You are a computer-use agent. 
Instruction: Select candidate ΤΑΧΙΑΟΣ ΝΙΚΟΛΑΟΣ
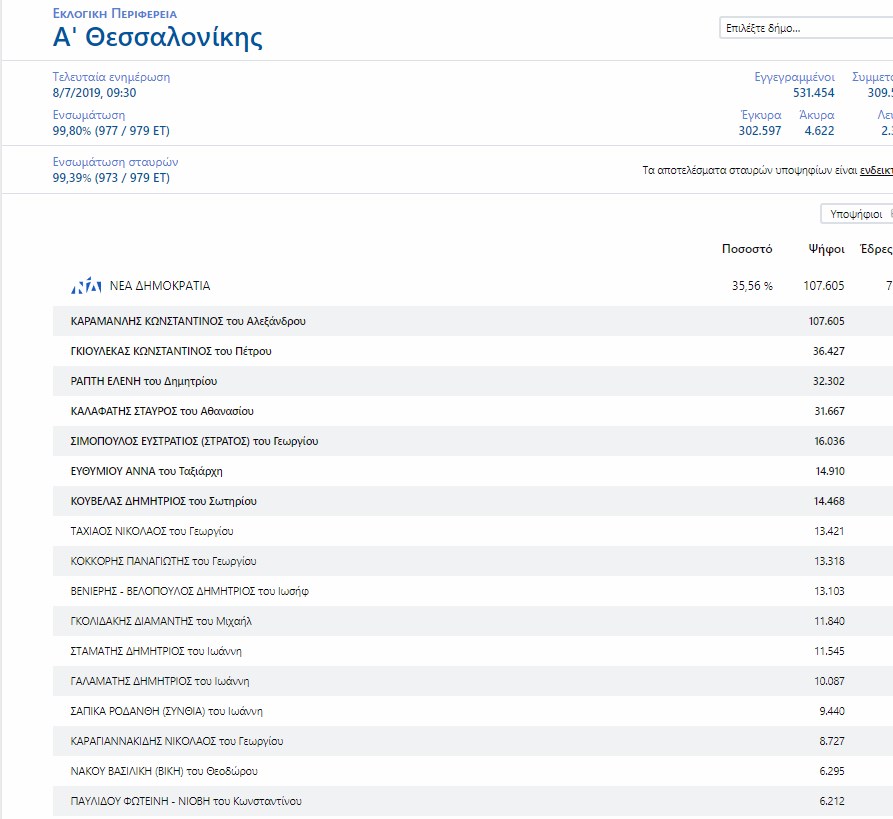(x=152, y=531)
